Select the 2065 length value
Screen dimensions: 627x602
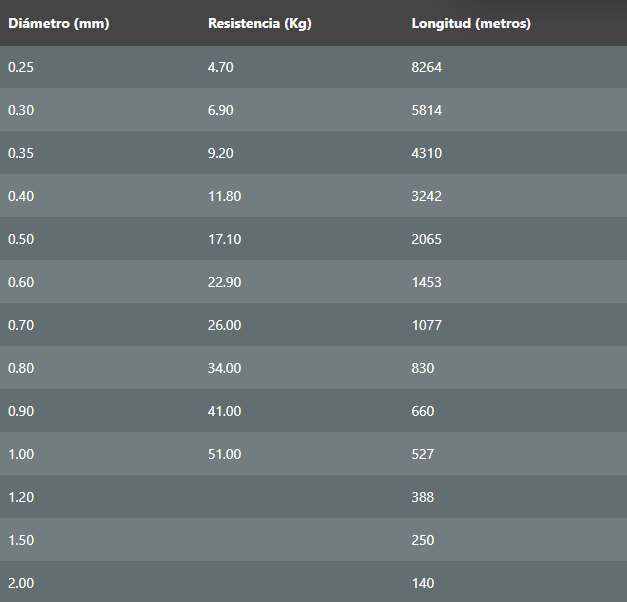click(426, 239)
